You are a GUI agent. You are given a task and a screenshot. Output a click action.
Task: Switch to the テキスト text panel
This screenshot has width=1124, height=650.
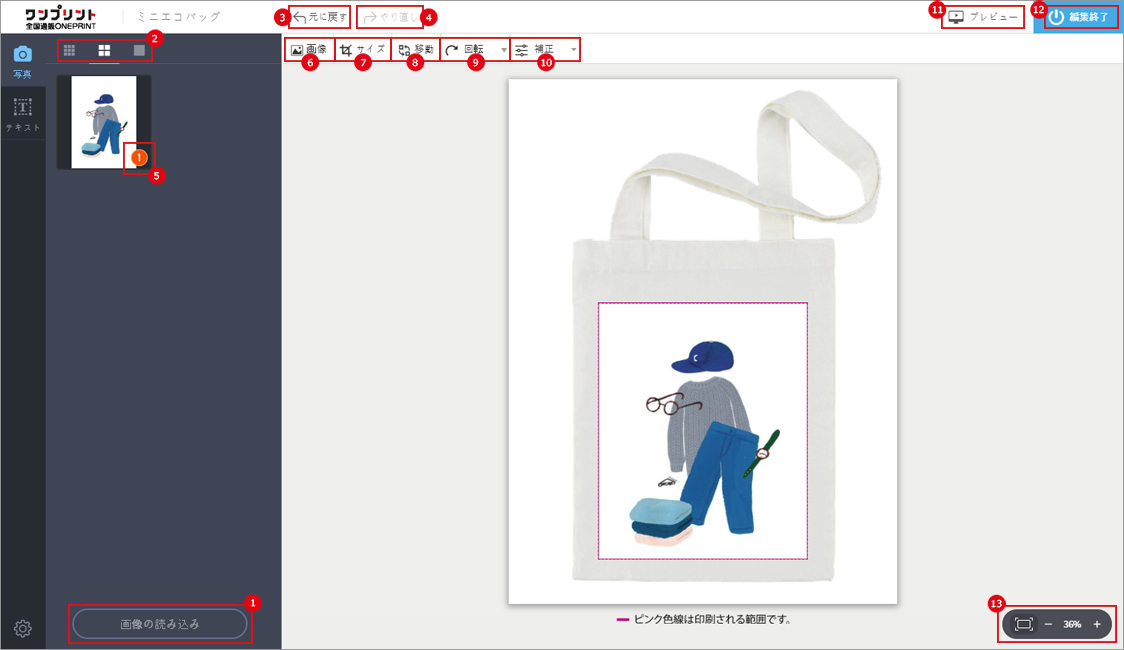(22, 114)
